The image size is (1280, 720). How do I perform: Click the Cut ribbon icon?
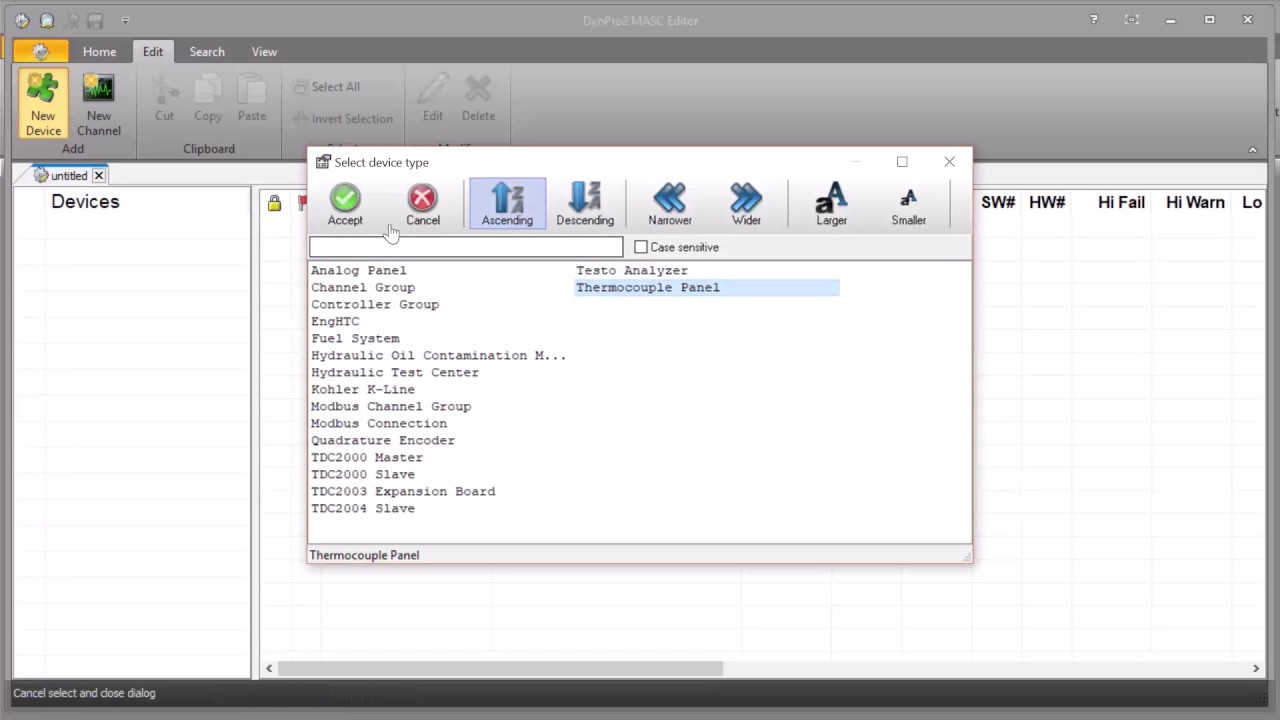click(164, 89)
